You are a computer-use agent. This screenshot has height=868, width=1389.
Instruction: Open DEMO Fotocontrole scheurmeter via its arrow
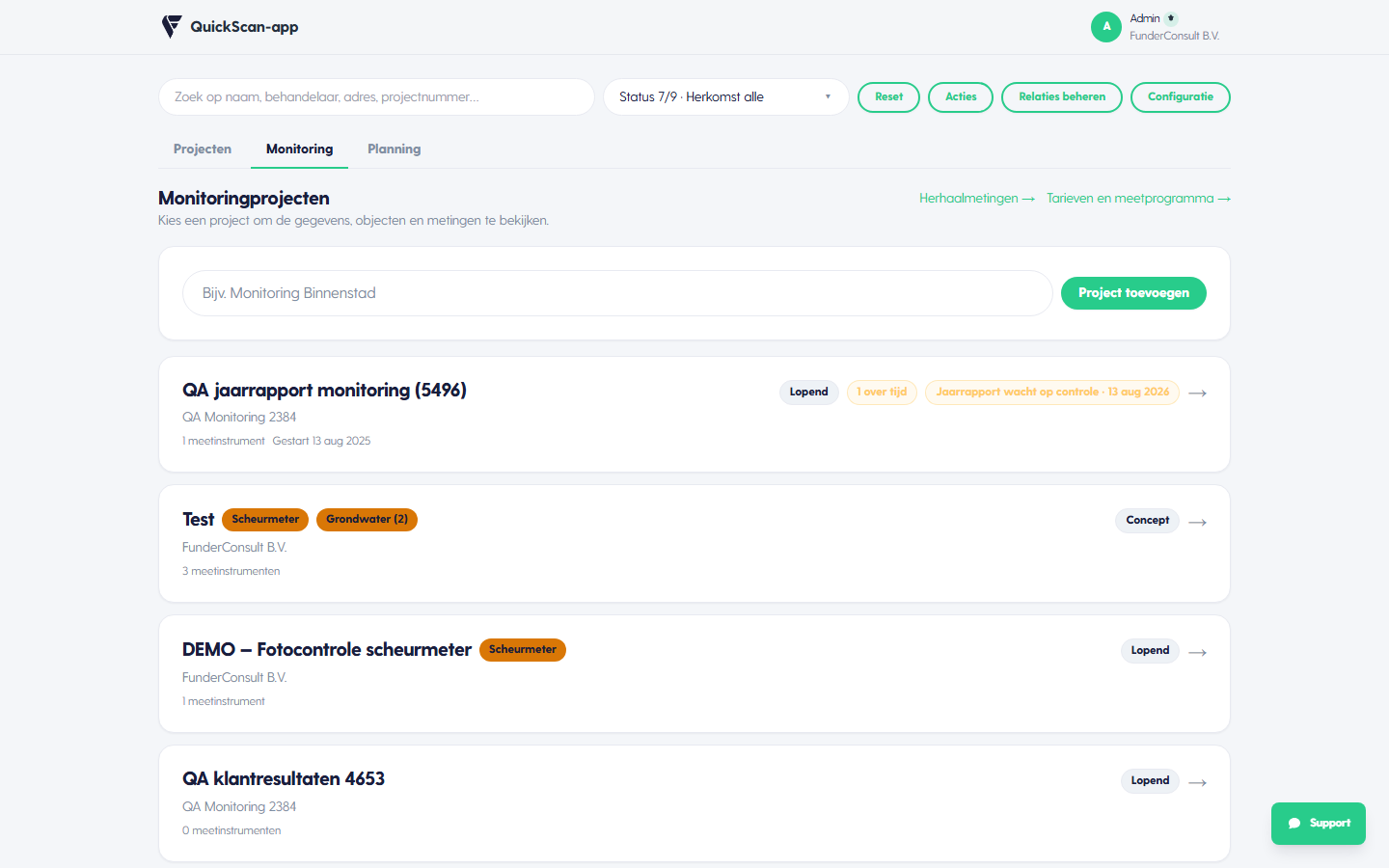point(1198,652)
